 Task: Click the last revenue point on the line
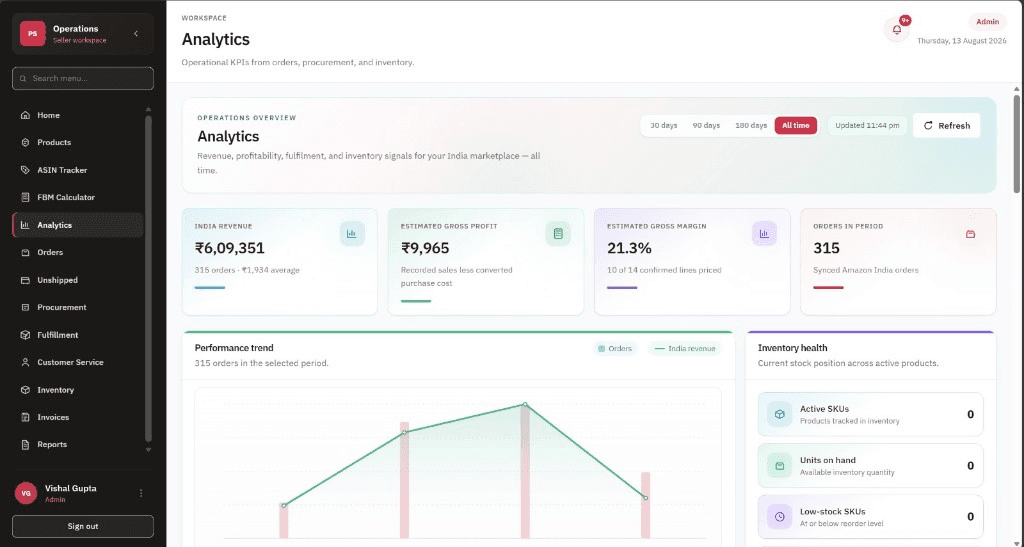click(x=646, y=498)
